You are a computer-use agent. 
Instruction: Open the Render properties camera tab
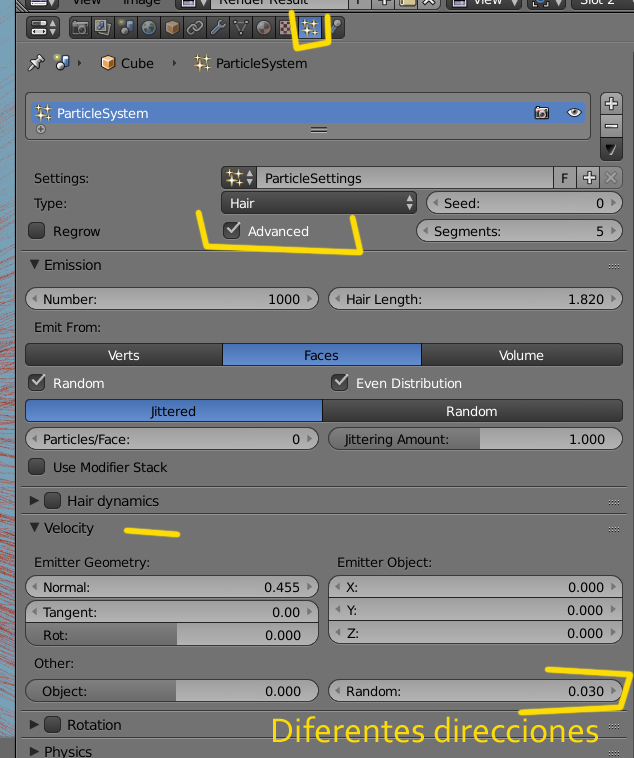[79, 27]
